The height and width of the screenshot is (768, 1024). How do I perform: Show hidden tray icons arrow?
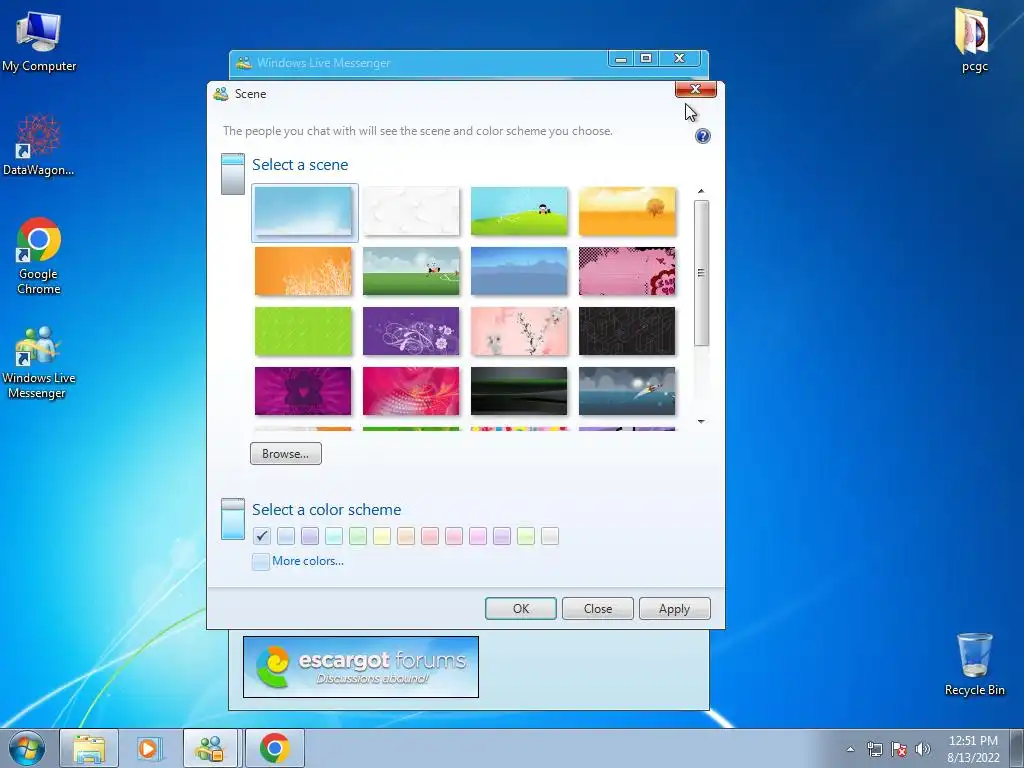850,749
